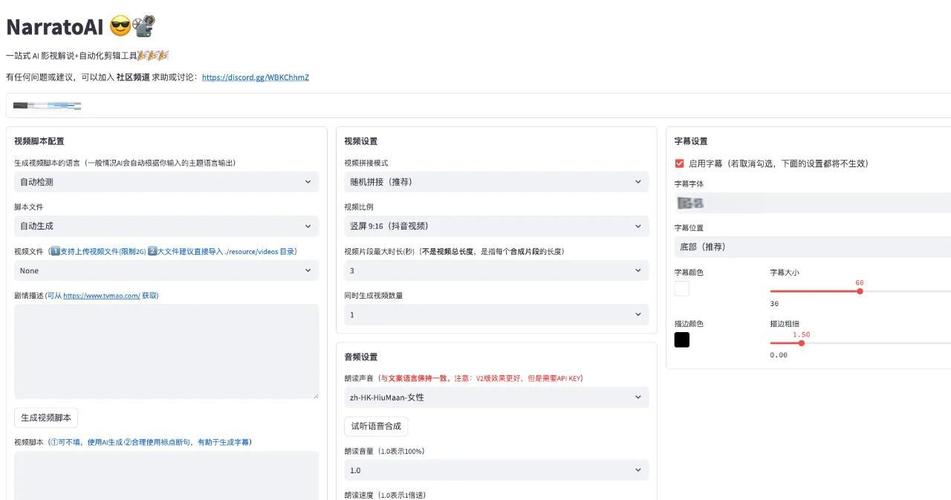Open the max clip duration dropdown showing 3
This screenshot has width=951, height=500.
(496, 271)
